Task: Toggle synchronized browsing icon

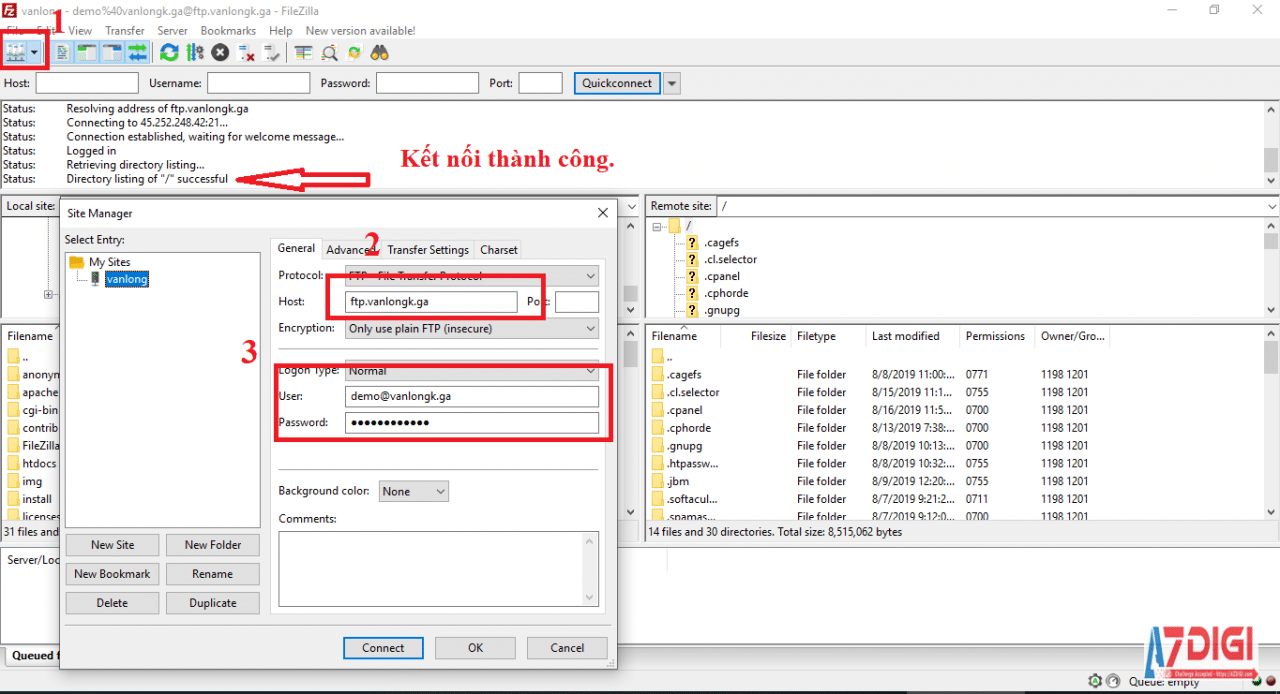Action: click(354, 52)
